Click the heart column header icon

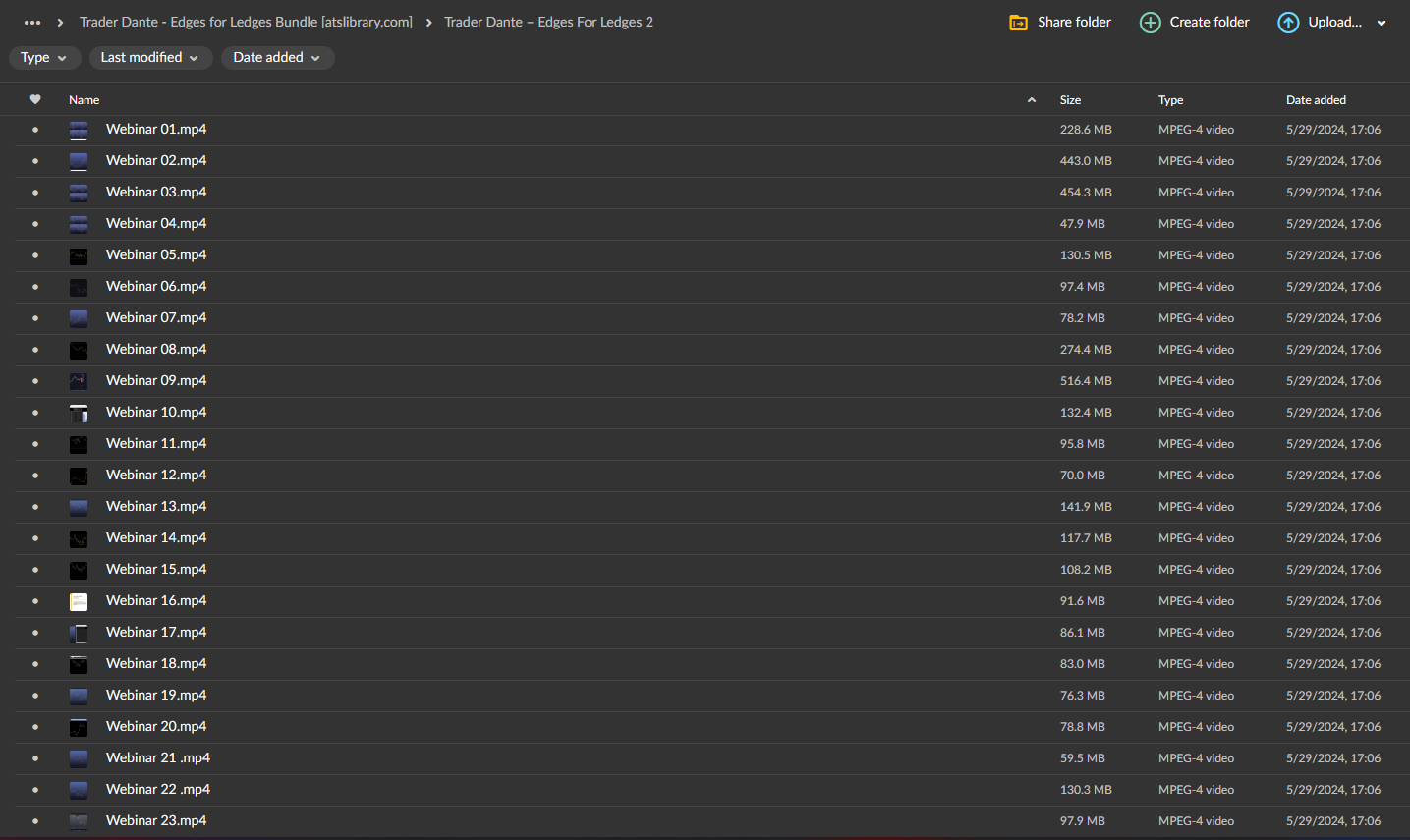pyautogui.click(x=35, y=99)
